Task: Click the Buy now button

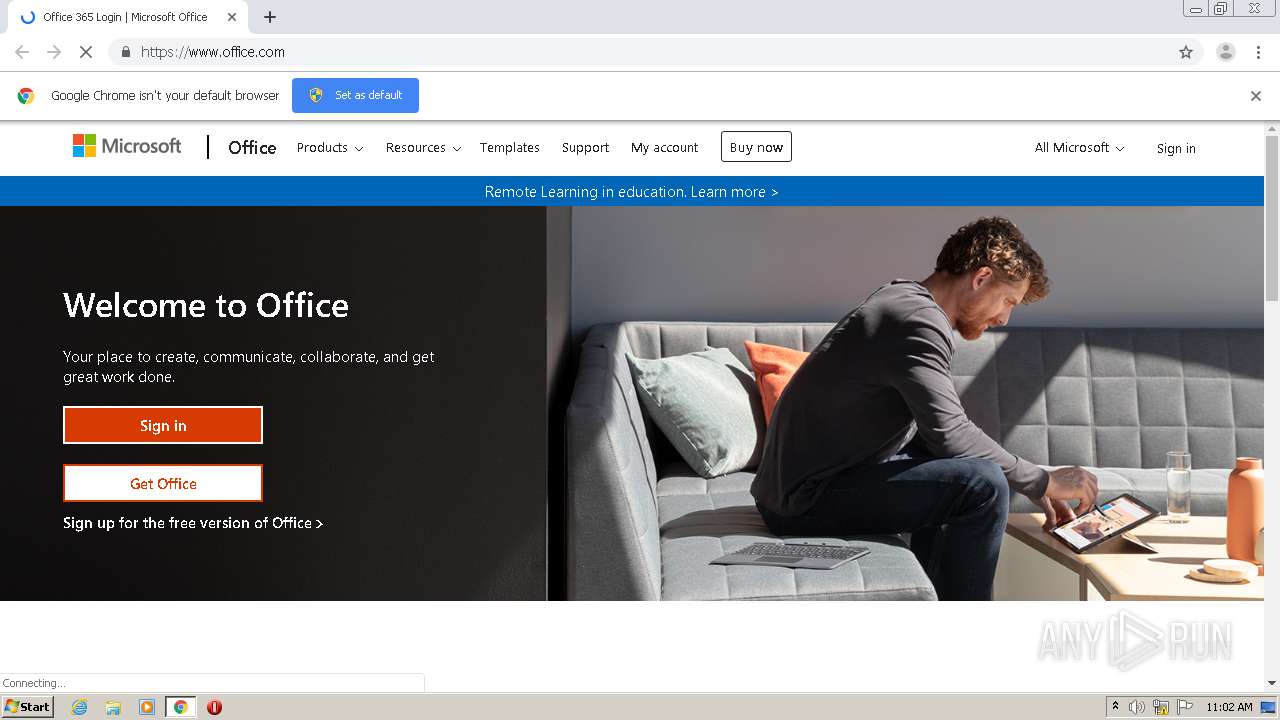Action: (x=756, y=147)
